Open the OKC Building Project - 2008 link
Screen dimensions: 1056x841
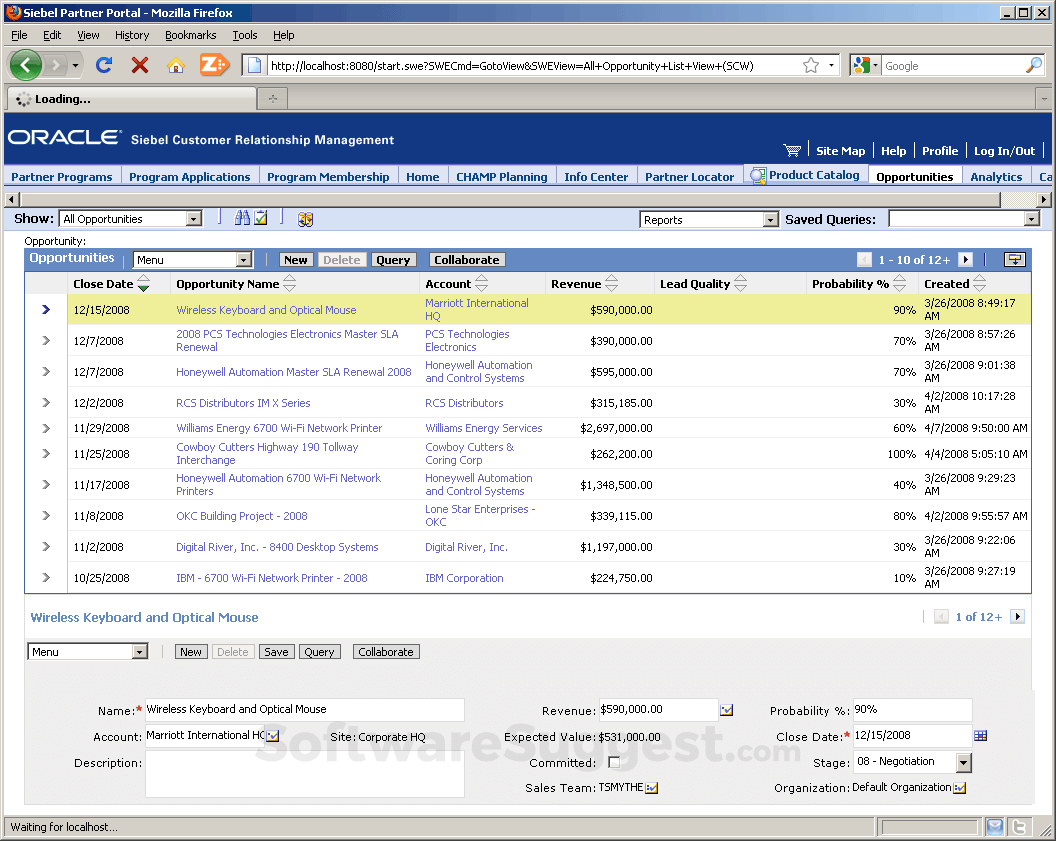[242, 516]
